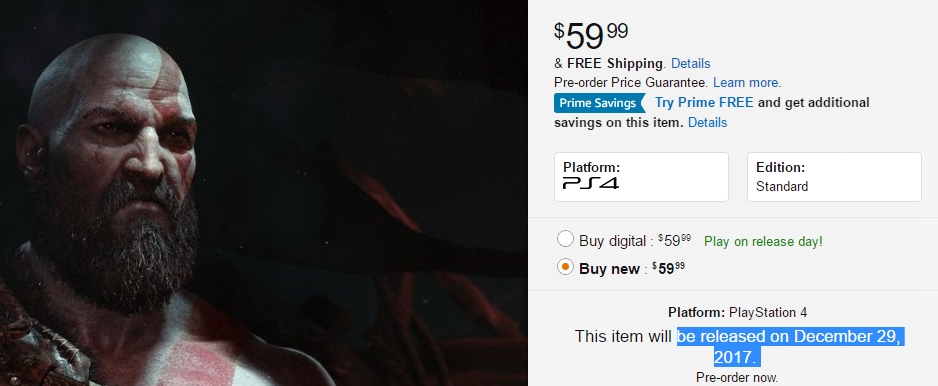Click Platform: PlayStation 4 text

click(737, 312)
